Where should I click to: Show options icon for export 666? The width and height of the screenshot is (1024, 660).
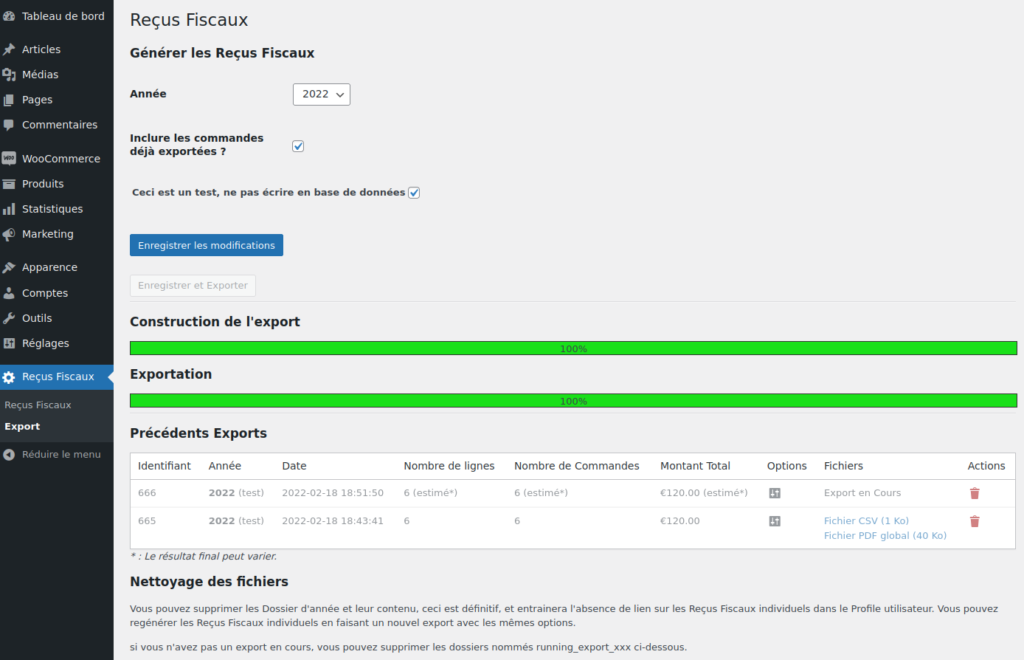click(x=774, y=493)
